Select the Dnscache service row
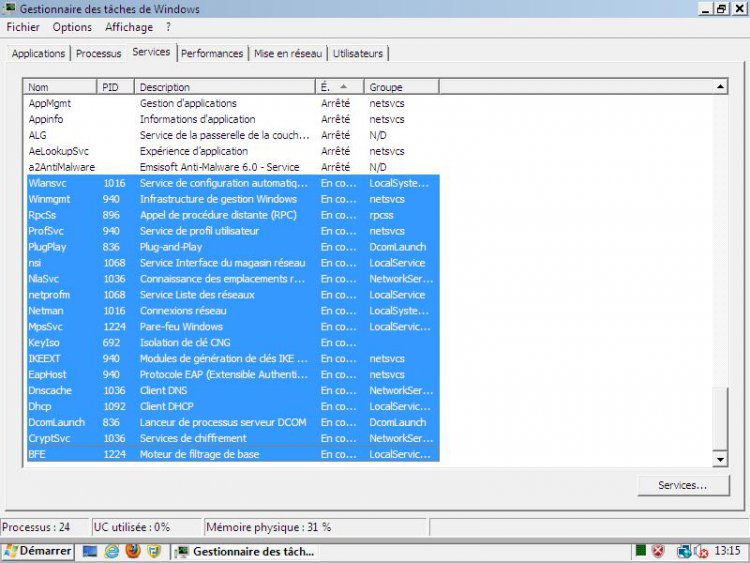This screenshot has width=750, height=563. click(x=232, y=390)
